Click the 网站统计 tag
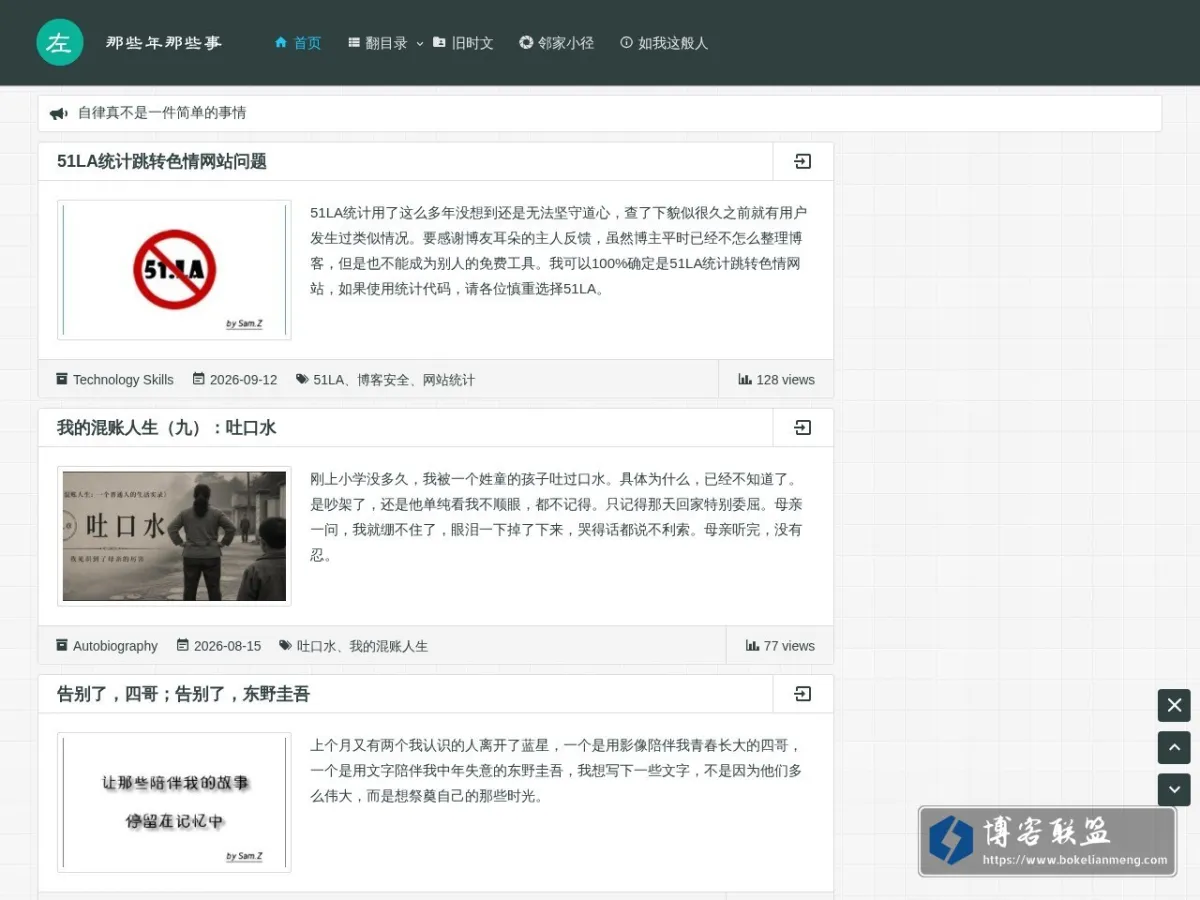The width and height of the screenshot is (1200, 900). (449, 380)
